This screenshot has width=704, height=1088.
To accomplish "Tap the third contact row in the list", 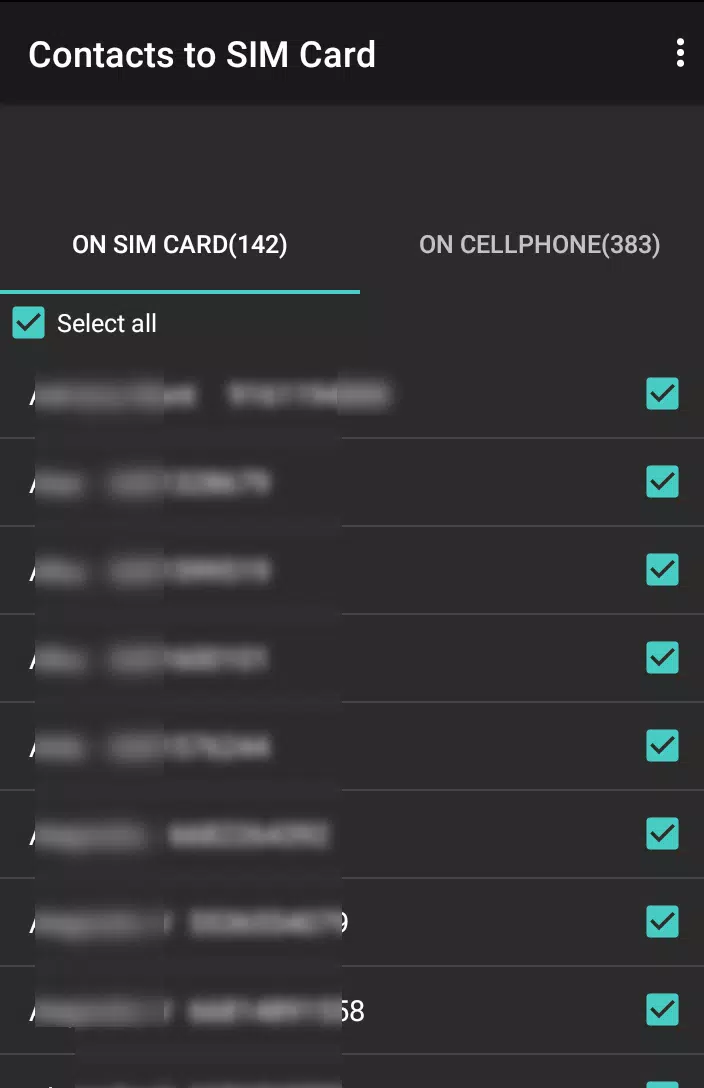I will pyautogui.click(x=352, y=570).
